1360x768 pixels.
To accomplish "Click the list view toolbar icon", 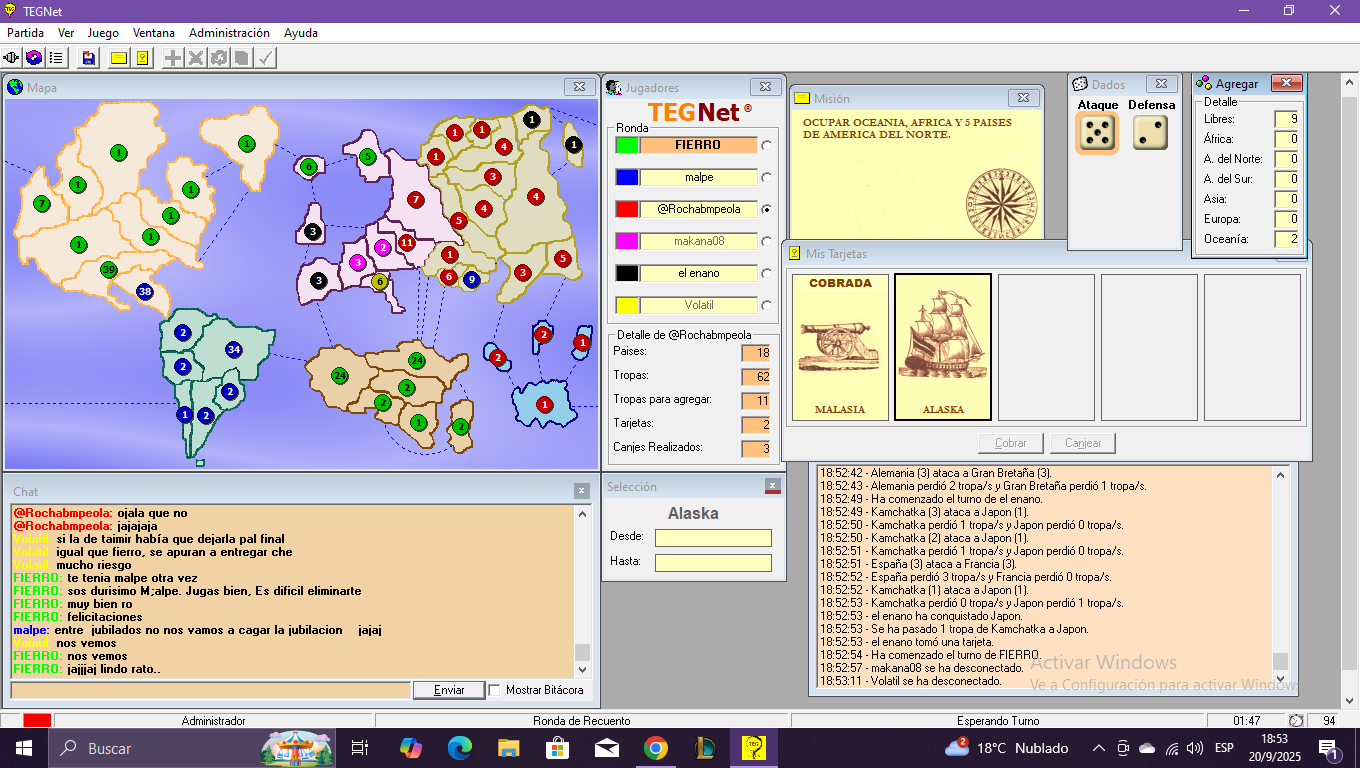I will 57,58.
